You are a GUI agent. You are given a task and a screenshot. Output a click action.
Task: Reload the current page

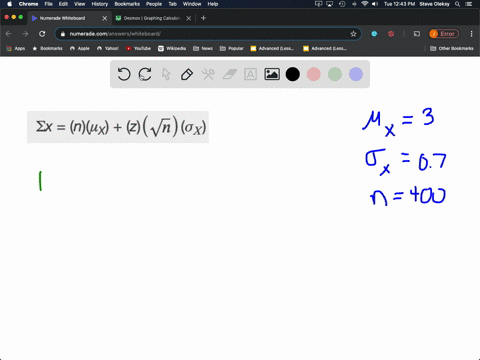click(42, 34)
